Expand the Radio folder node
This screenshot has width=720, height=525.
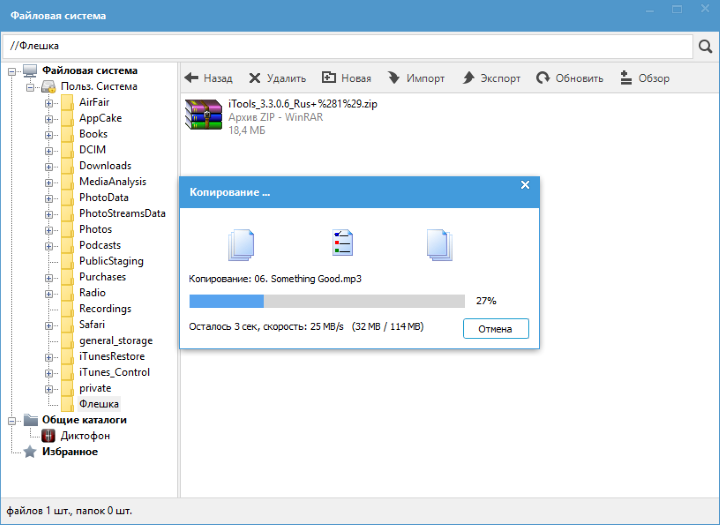(49, 294)
